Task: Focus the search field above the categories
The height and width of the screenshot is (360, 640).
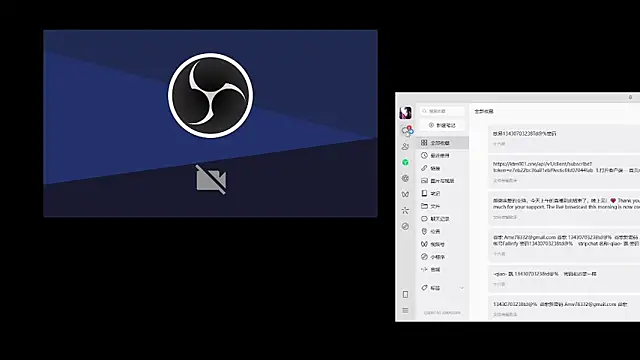Action: click(442, 111)
